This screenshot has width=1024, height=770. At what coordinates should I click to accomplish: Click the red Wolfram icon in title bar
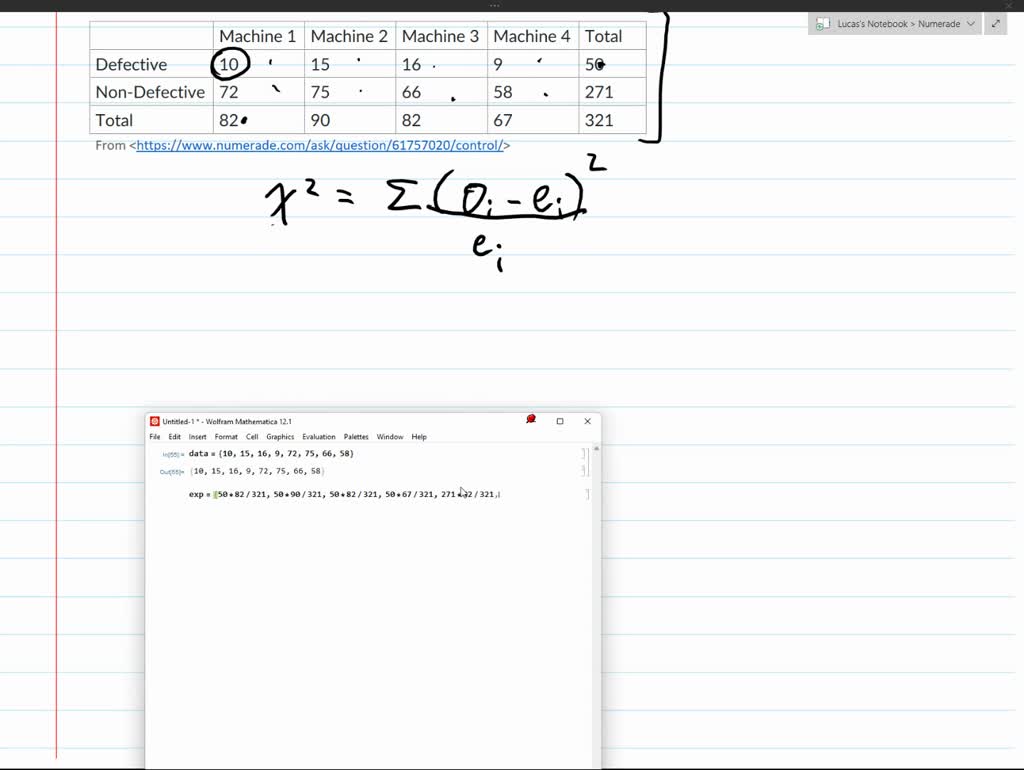531,420
